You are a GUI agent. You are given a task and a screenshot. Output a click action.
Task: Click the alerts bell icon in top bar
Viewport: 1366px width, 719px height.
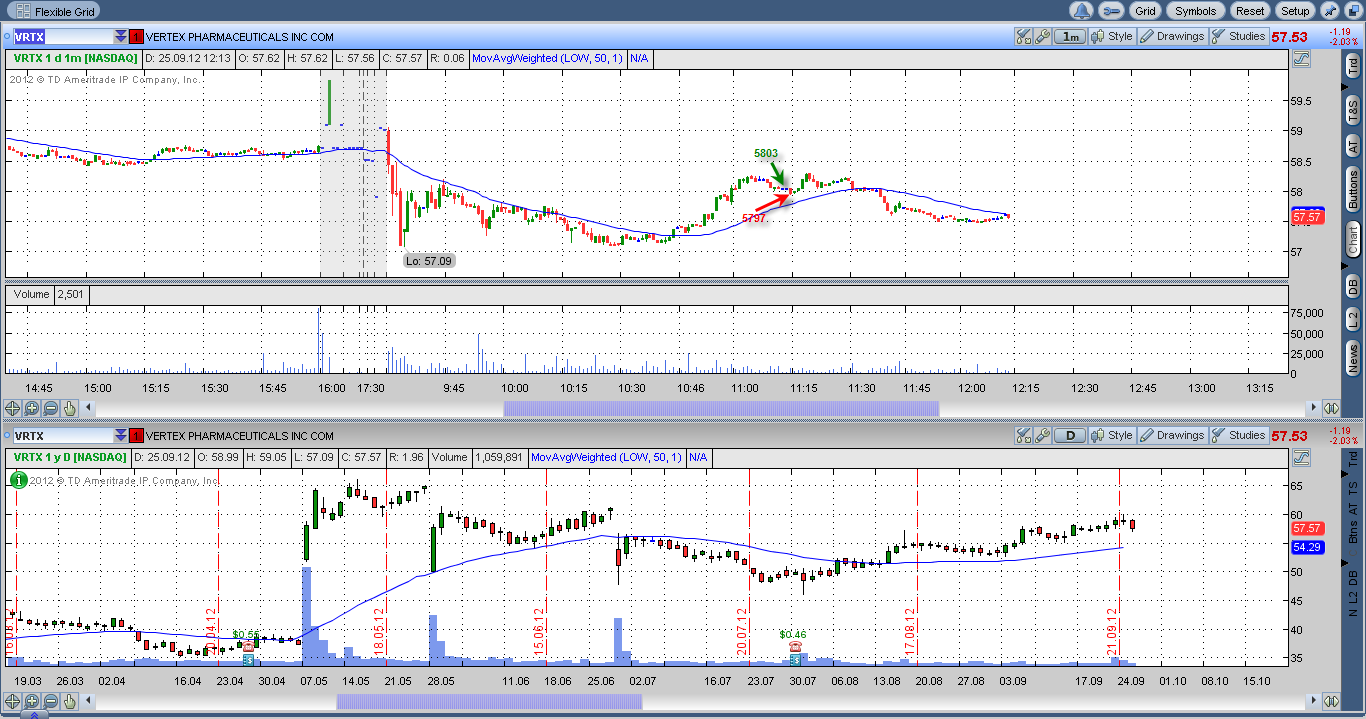click(1081, 11)
